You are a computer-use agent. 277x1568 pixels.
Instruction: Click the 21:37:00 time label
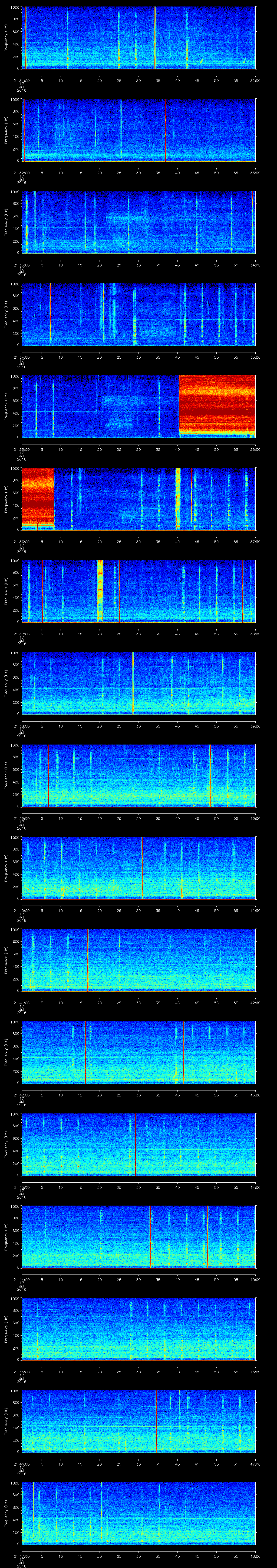(x=21, y=634)
